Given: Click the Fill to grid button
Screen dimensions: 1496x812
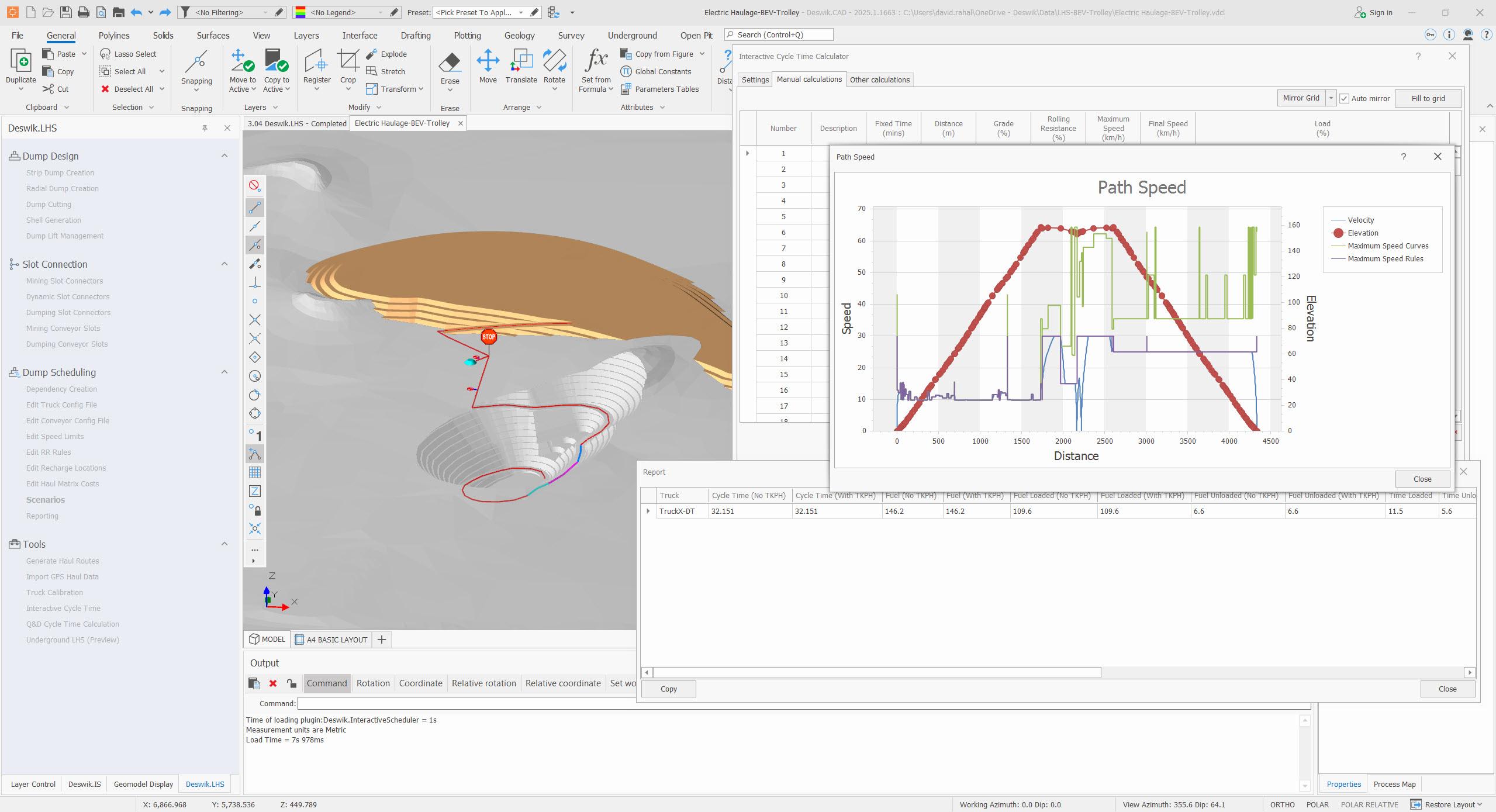Looking at the screenshot, I should [1428, 98].
